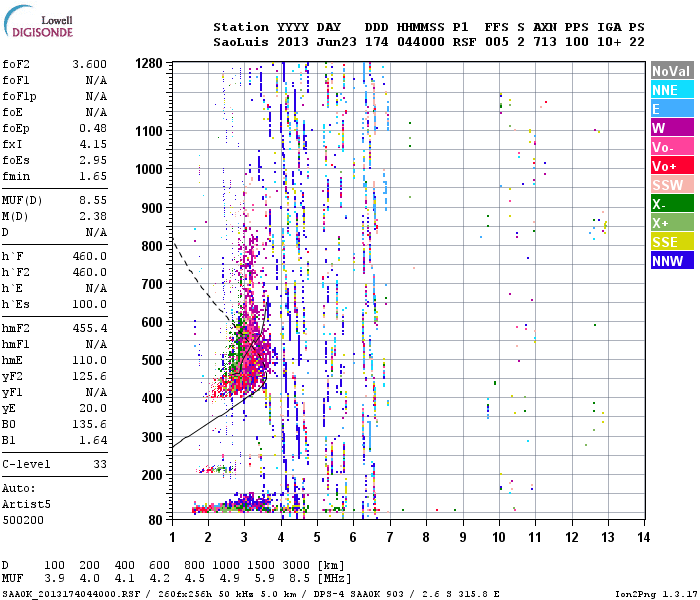Select the NoVal legend swatch
The width and height of the screenshot is (700, 600).
point(672,71)
